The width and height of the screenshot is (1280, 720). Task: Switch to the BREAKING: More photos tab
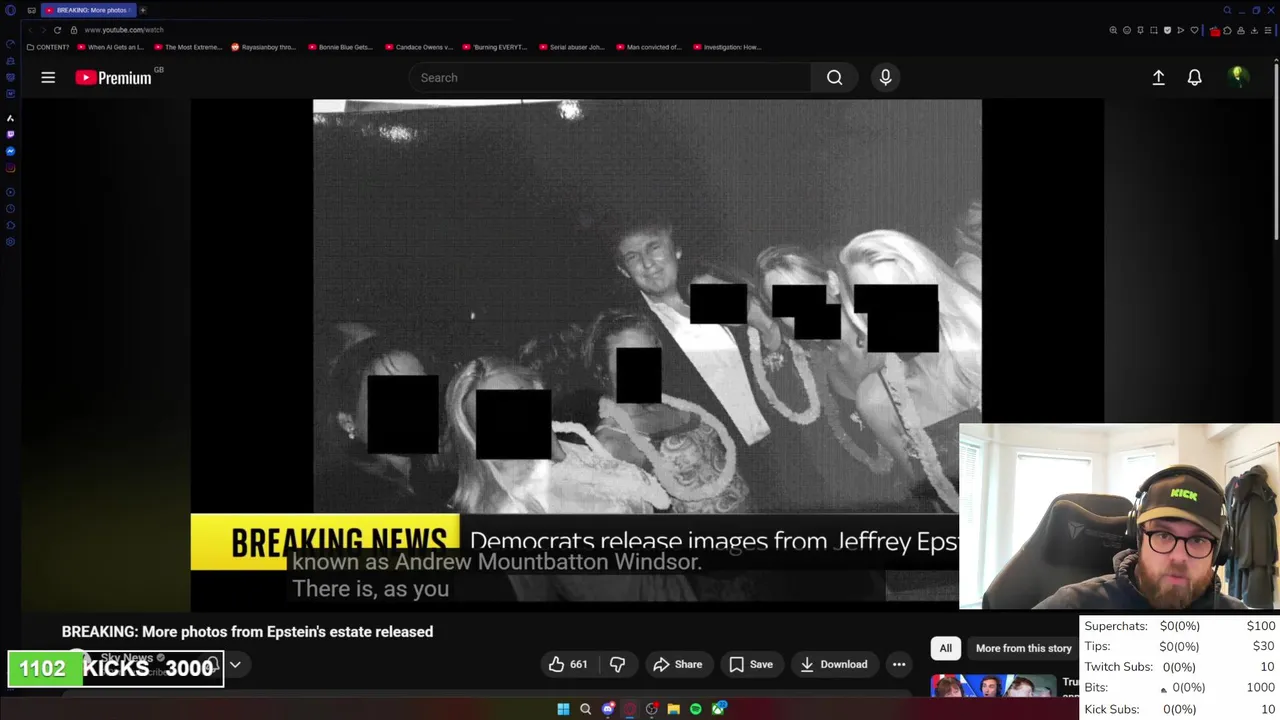pos(89,10)
